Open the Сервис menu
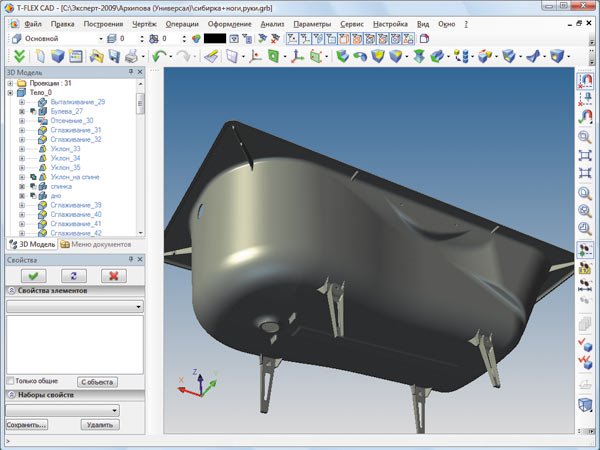Image resolution: width=600 pixels, height=450 pixels. pos(352,24)
